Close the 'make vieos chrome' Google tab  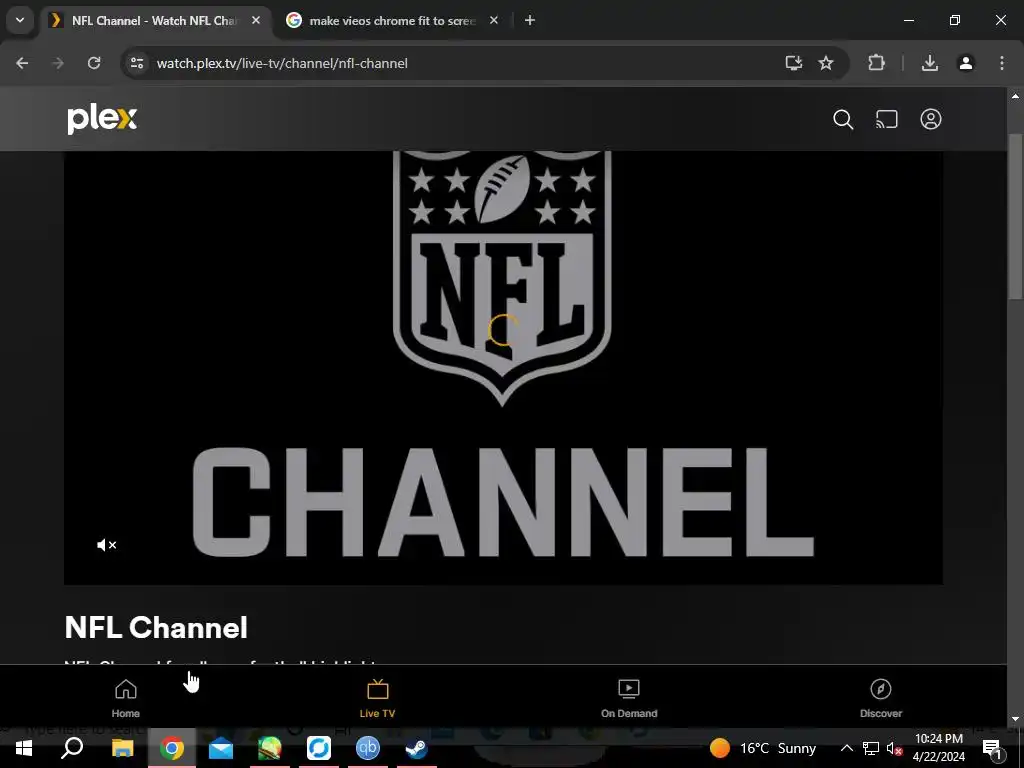494,21
